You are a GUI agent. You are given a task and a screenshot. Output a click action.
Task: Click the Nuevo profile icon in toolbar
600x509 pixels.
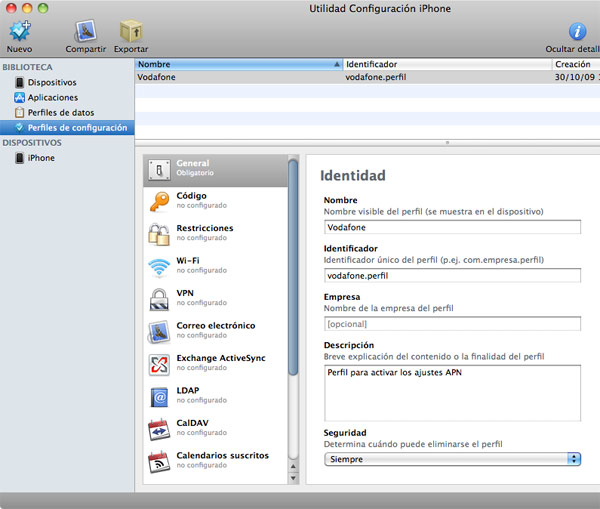20,31
